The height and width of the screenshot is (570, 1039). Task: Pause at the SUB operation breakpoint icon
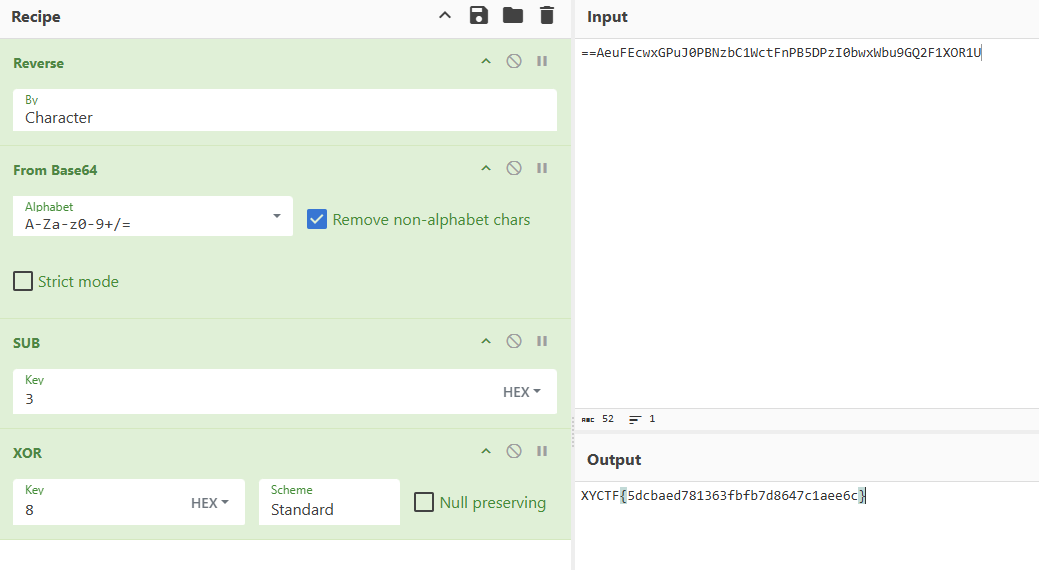pyautogui.click(x=542, y=341)
